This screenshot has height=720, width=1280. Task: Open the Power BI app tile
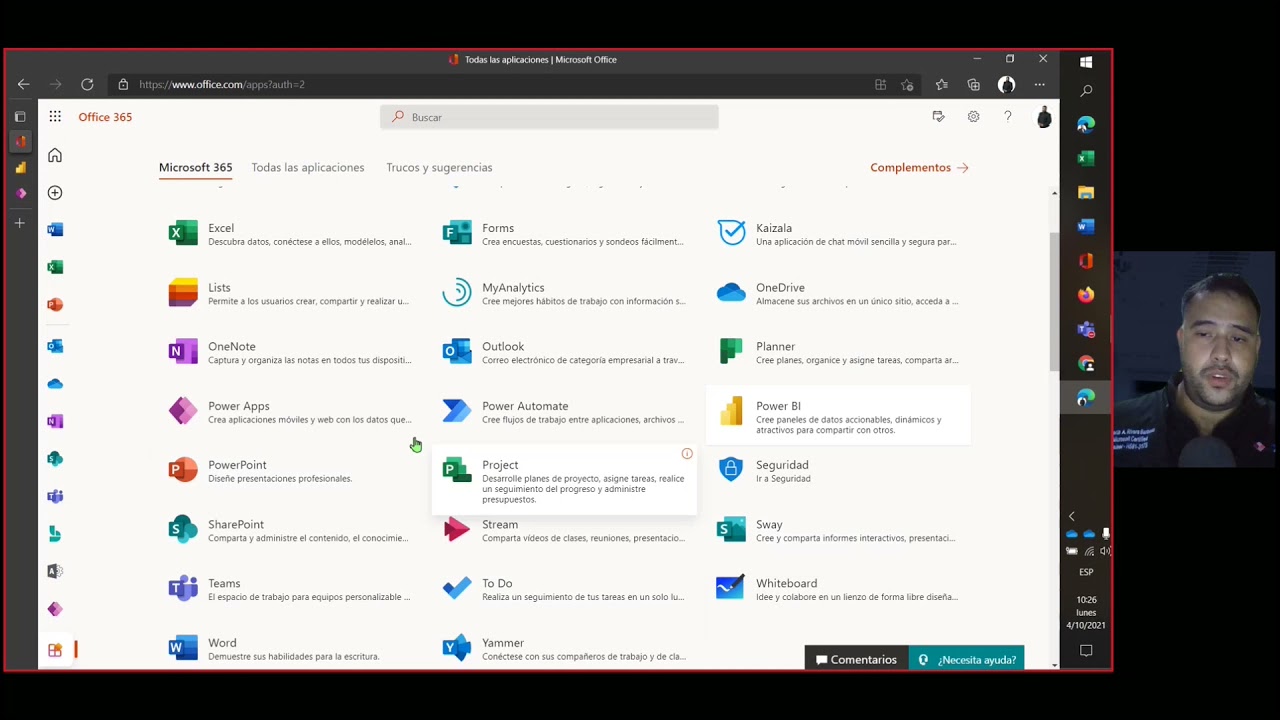(838, 415)
